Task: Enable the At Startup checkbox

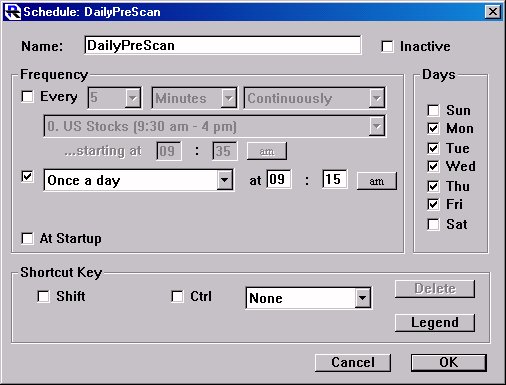Action: tap(27, 238)
